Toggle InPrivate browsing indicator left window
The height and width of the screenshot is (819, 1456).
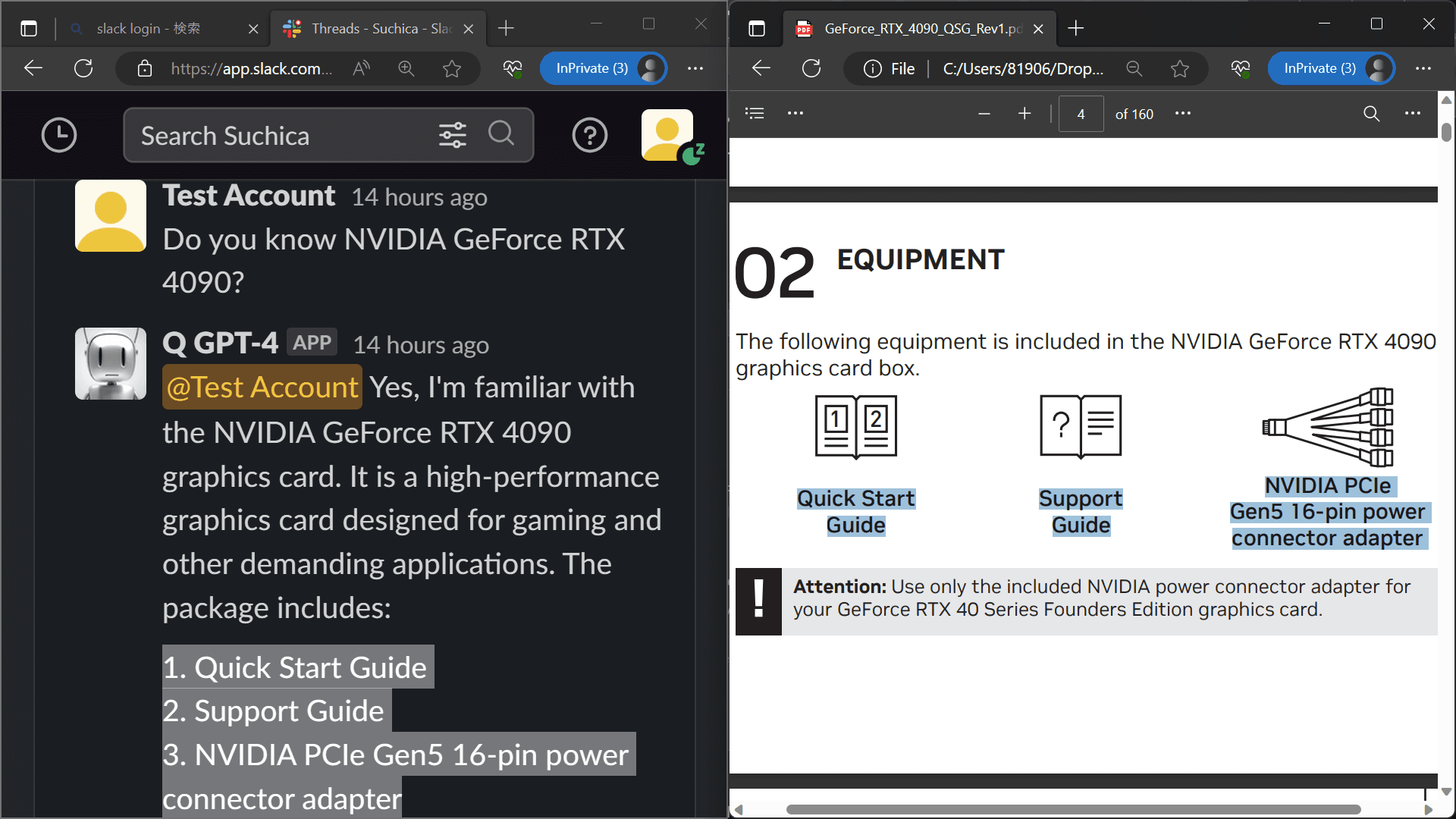click(592, 68)
